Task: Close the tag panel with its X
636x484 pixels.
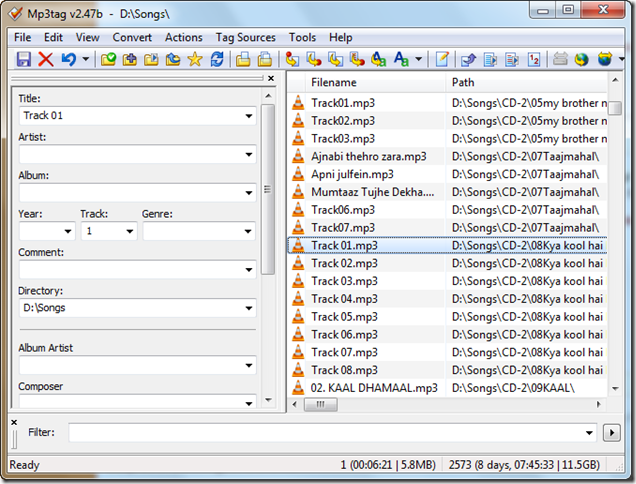Action: click(x=271, y=78)
